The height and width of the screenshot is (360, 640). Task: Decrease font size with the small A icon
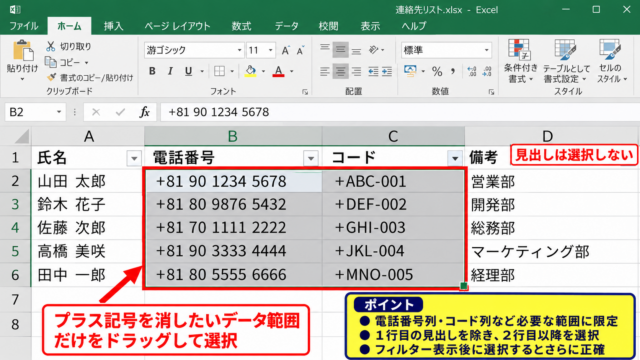click(x=300, y=51)
